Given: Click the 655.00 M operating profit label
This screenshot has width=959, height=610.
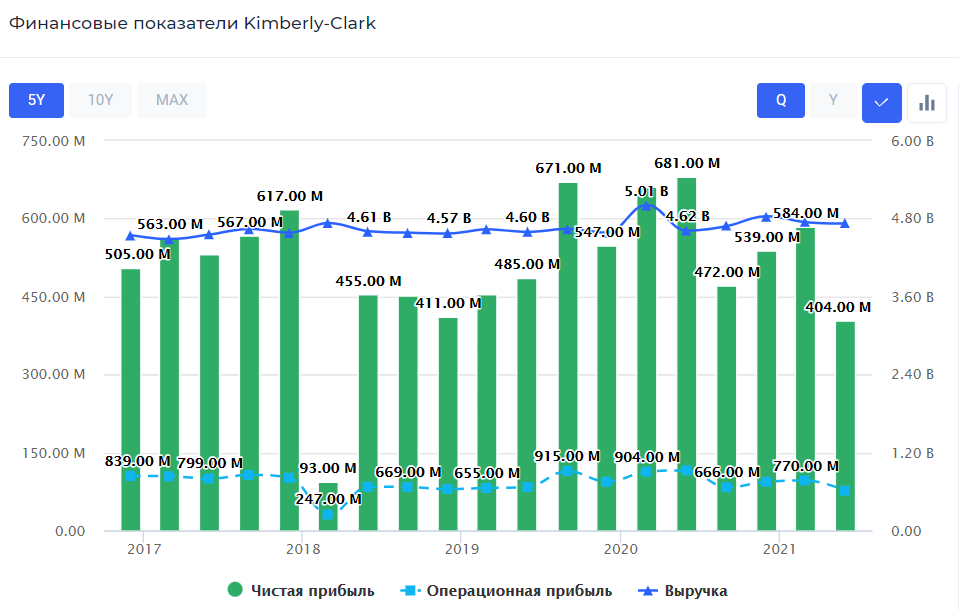Looking at the screenshot, I should click(x=487, y=473).
